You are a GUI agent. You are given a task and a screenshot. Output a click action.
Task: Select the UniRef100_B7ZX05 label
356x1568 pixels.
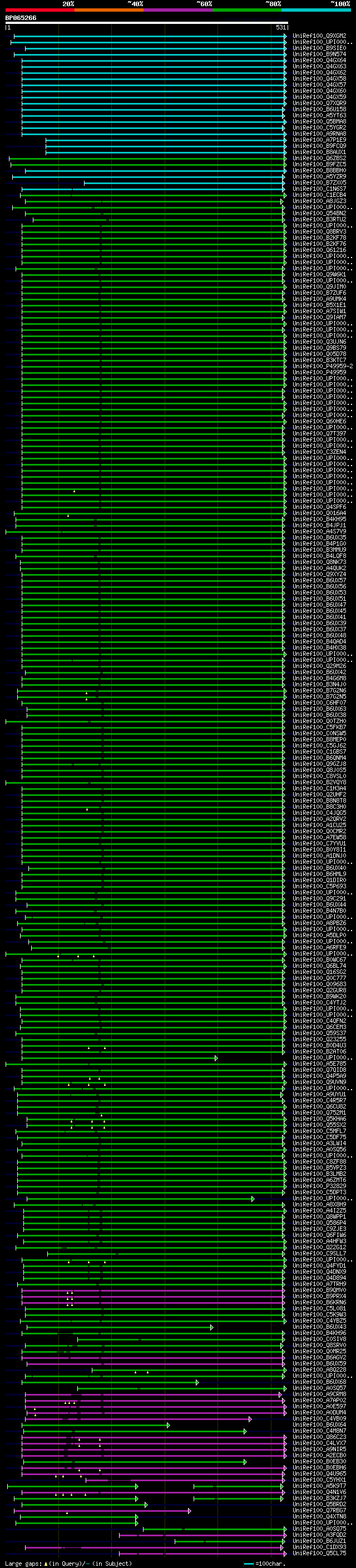pos(319,182)
